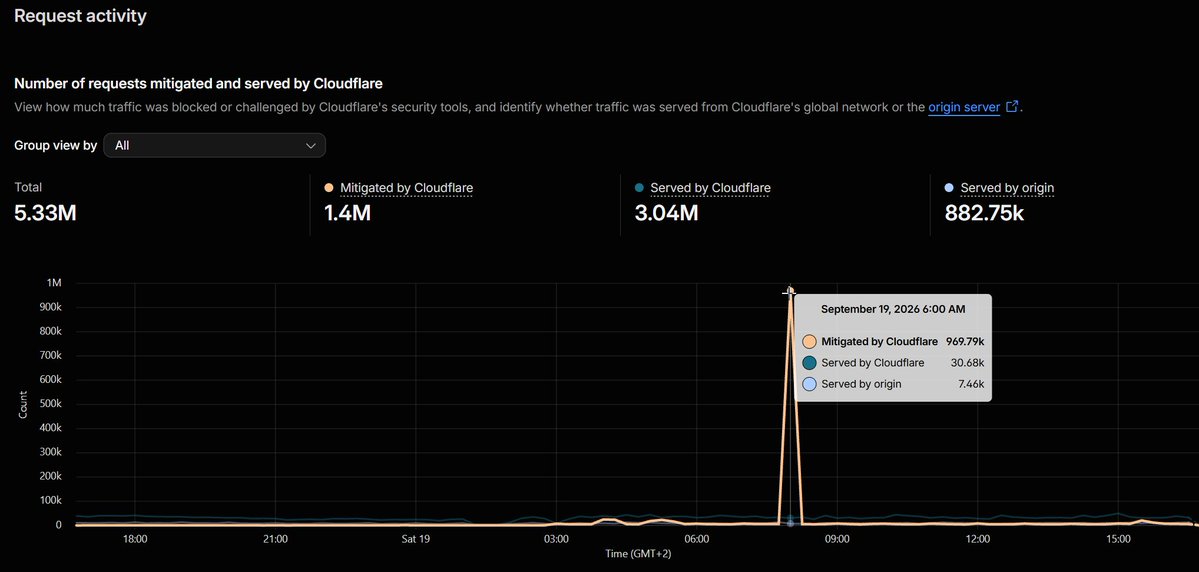Click the 06:00 x-axis label
Image resolution: width=1199 pixels, height=572 pixels.
(697, 539)
